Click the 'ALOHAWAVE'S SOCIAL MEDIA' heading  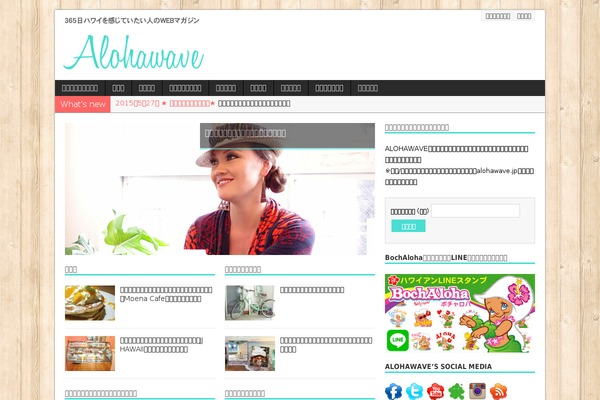click(x=439, y=366)
